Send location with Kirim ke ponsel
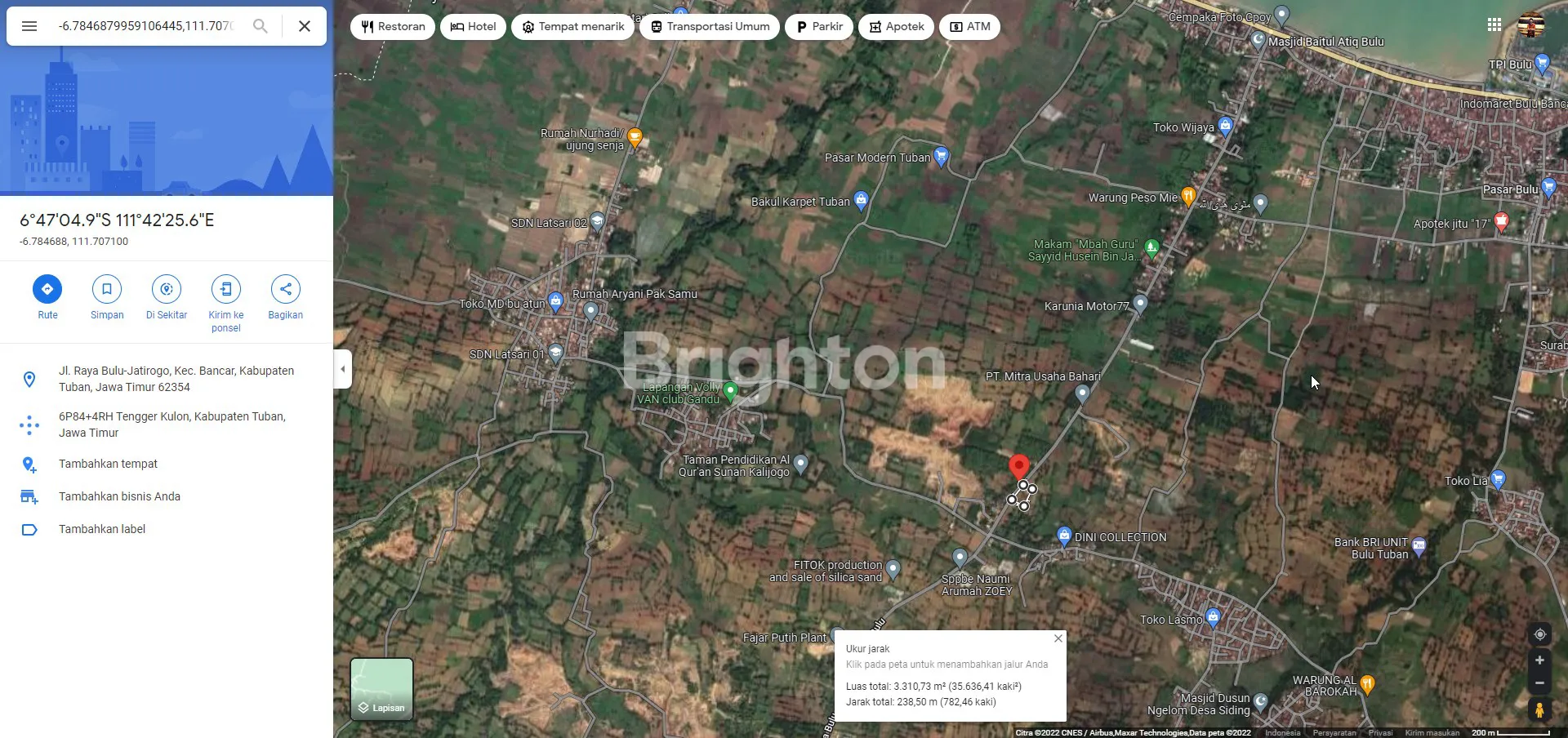Screen dimensions: 1568x738 226,289
